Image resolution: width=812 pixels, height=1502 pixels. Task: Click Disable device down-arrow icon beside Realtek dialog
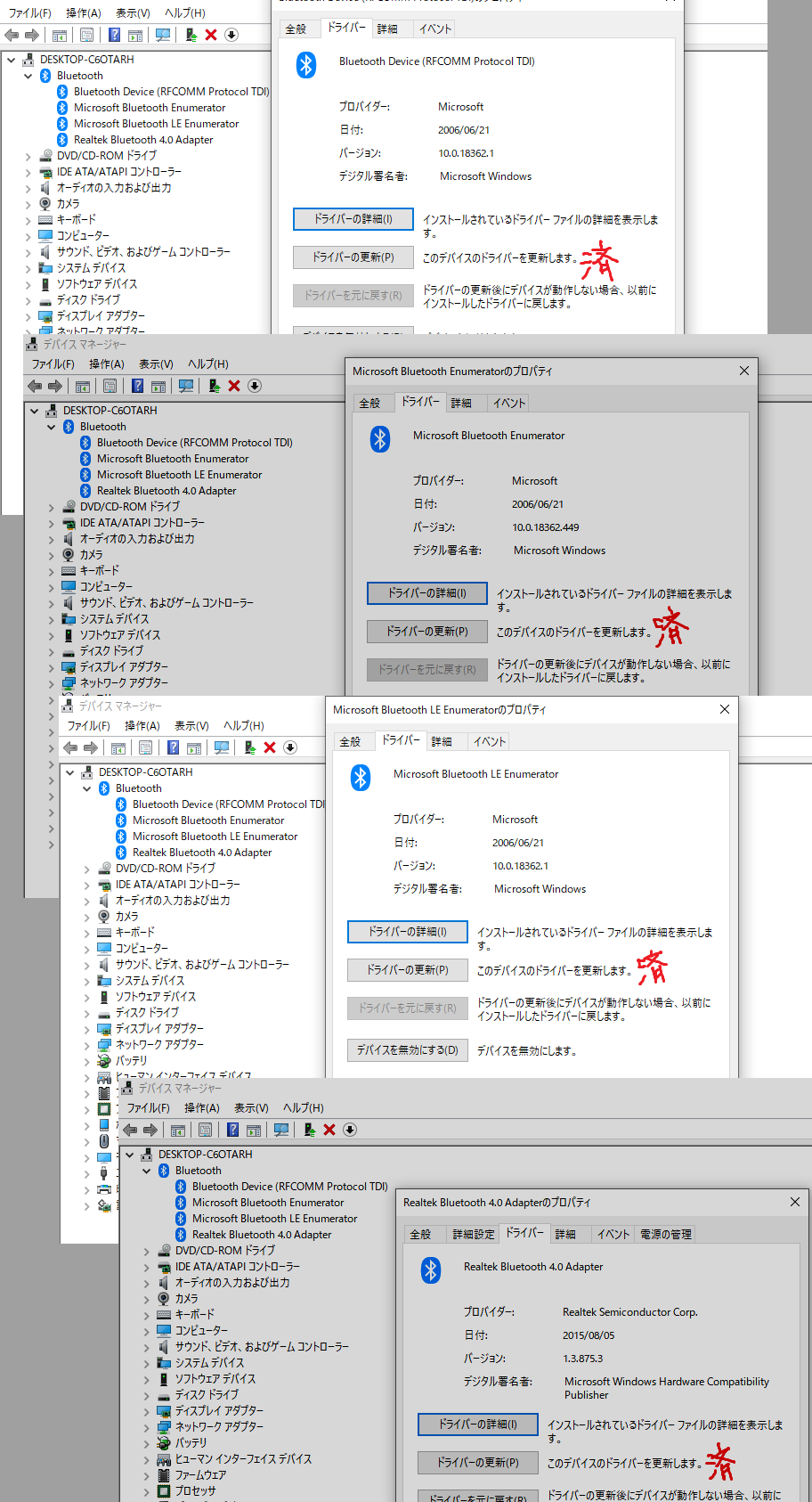[350, 1130]
